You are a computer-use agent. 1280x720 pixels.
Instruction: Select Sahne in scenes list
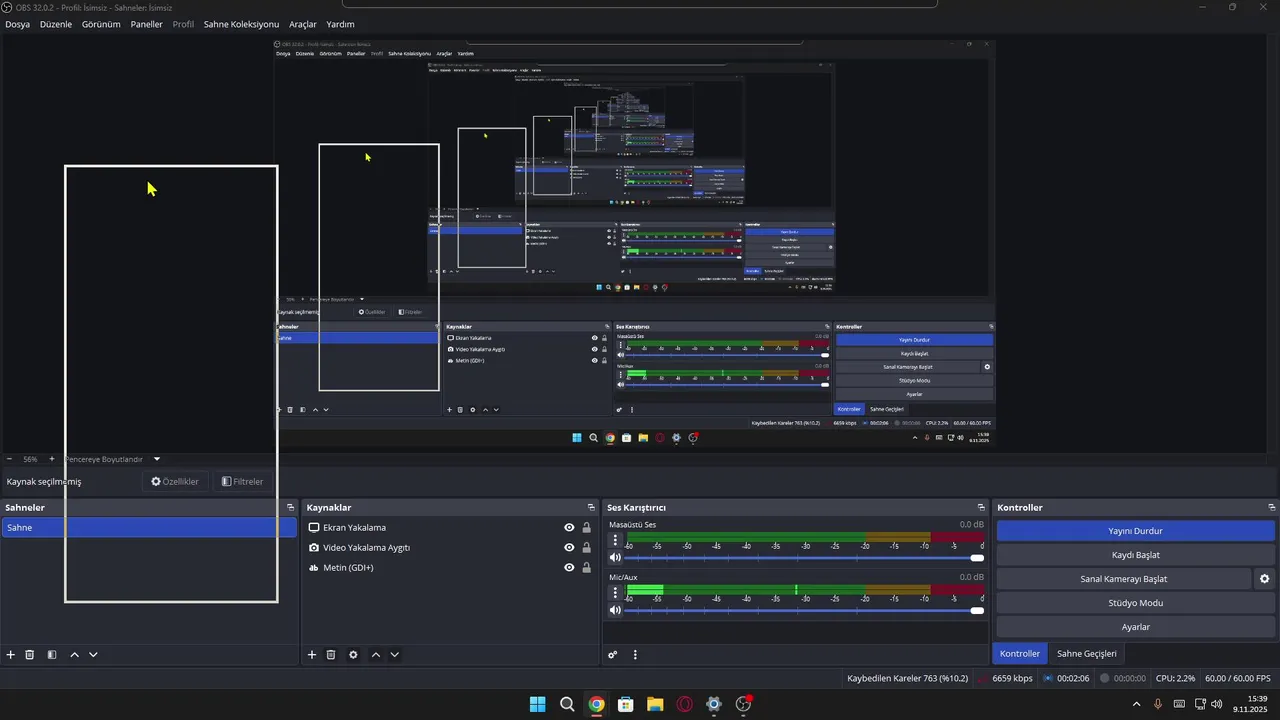149,528
